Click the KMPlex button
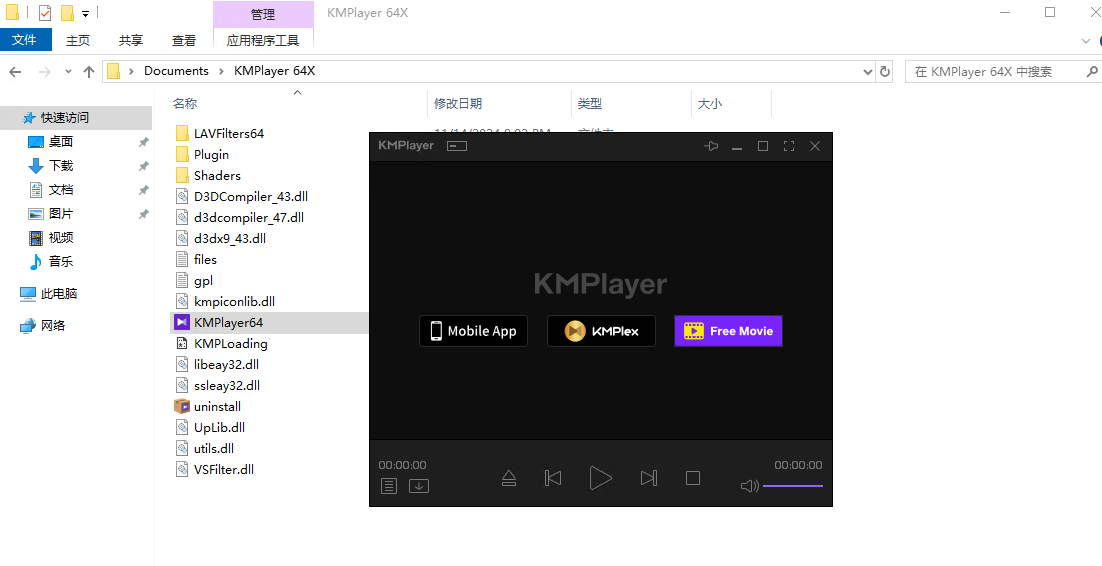The width and height of the screenshot is (1102, 566). pos(601,331)
